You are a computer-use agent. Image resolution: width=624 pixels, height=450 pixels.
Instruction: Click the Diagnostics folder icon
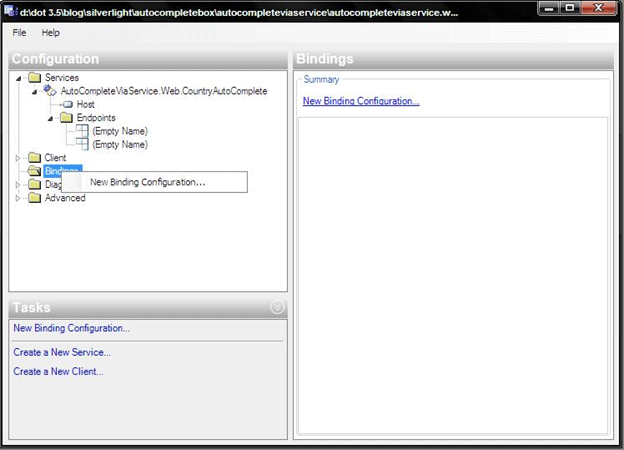click(x=35, y=184)
